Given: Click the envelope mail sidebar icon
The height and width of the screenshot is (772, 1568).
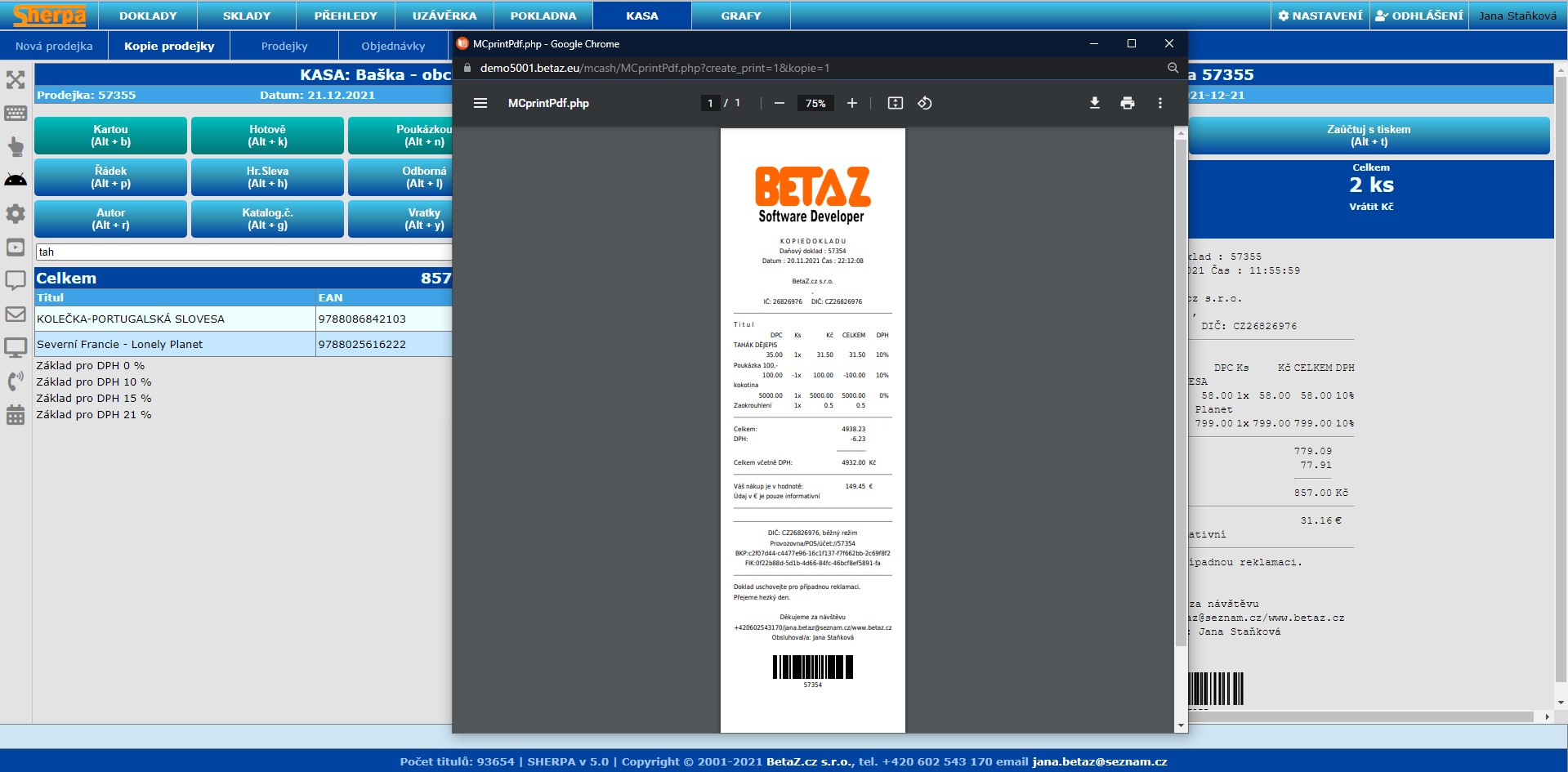Looking at the screenshot, I should [x=16, y=315].
